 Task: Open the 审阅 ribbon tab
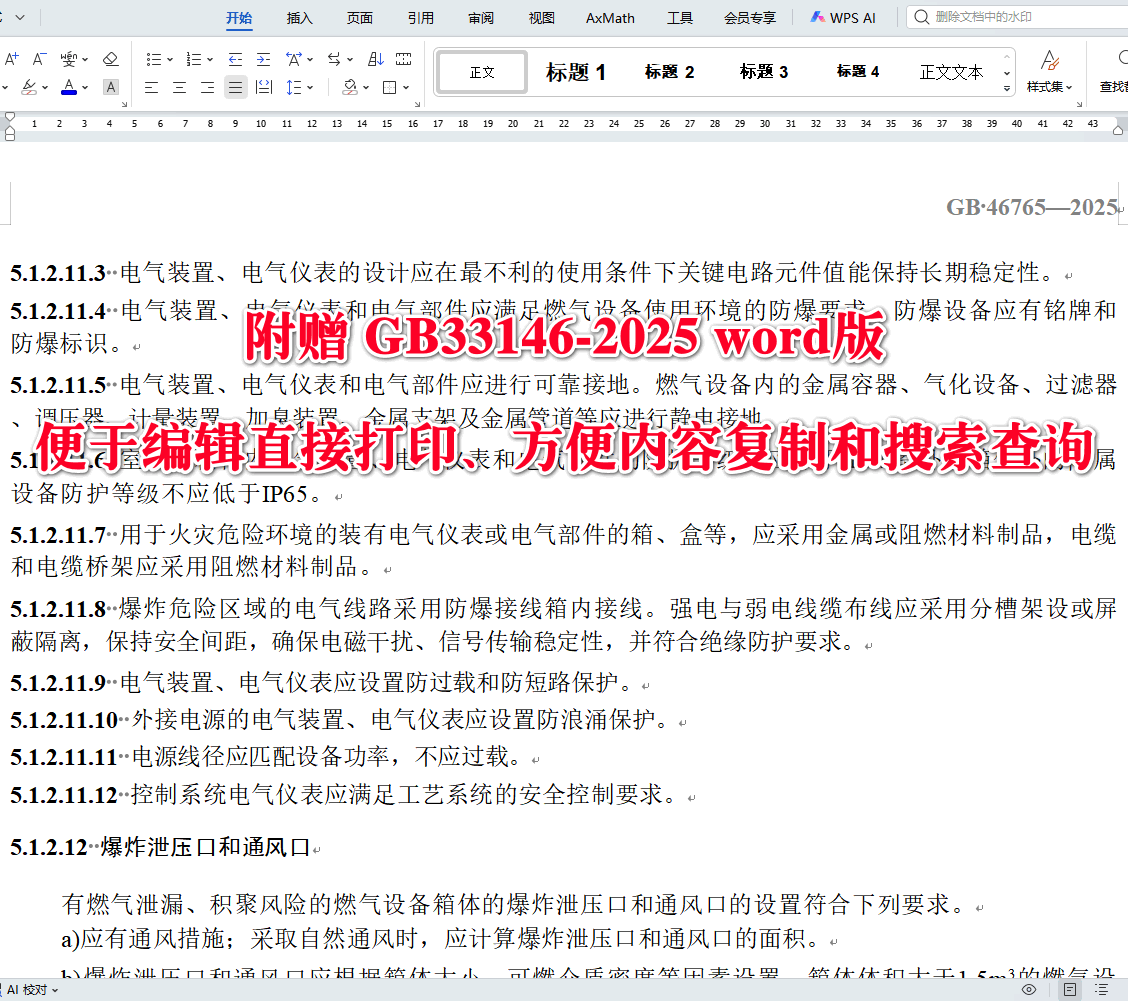click(x=479, y=17)
